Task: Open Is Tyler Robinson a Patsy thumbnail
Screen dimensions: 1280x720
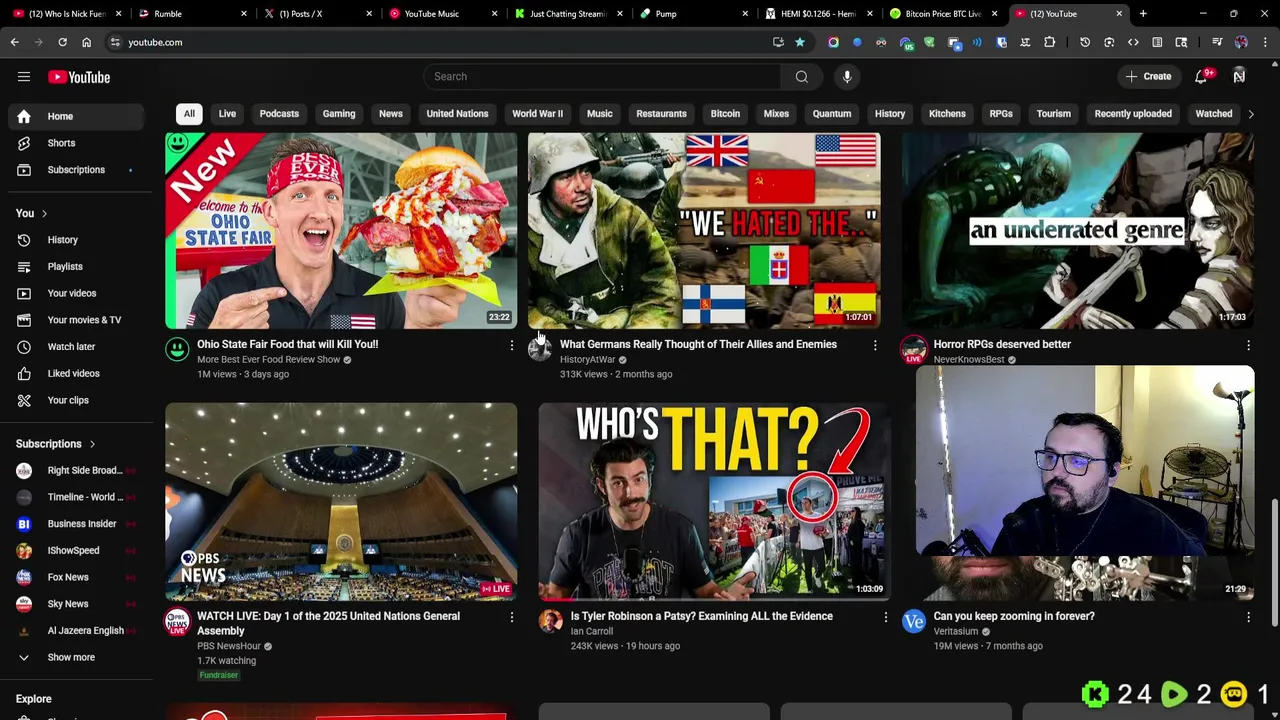Action: [714, 501]
